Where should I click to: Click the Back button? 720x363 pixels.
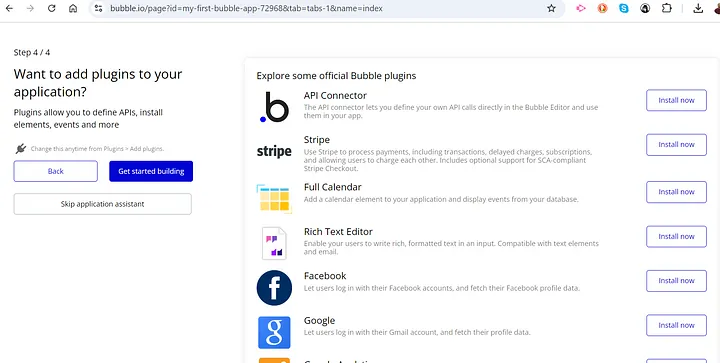coord(56,171)
